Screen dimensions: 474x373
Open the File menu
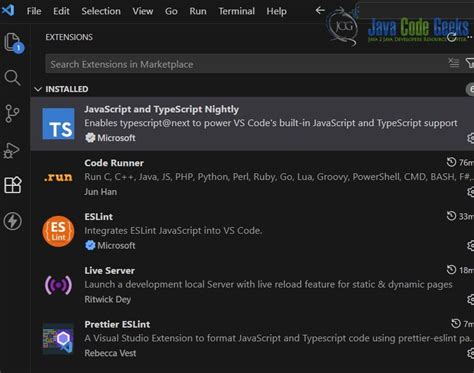pyautogui.click(x=34, y=11)
